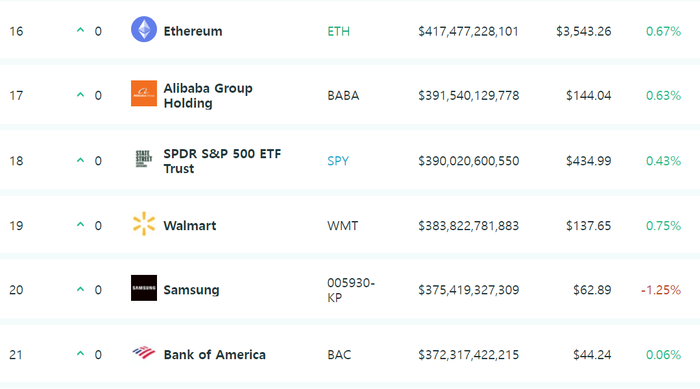
Task: Click the Ethereum logo icon
Action: pyautogui.click(x=144, y=29)
